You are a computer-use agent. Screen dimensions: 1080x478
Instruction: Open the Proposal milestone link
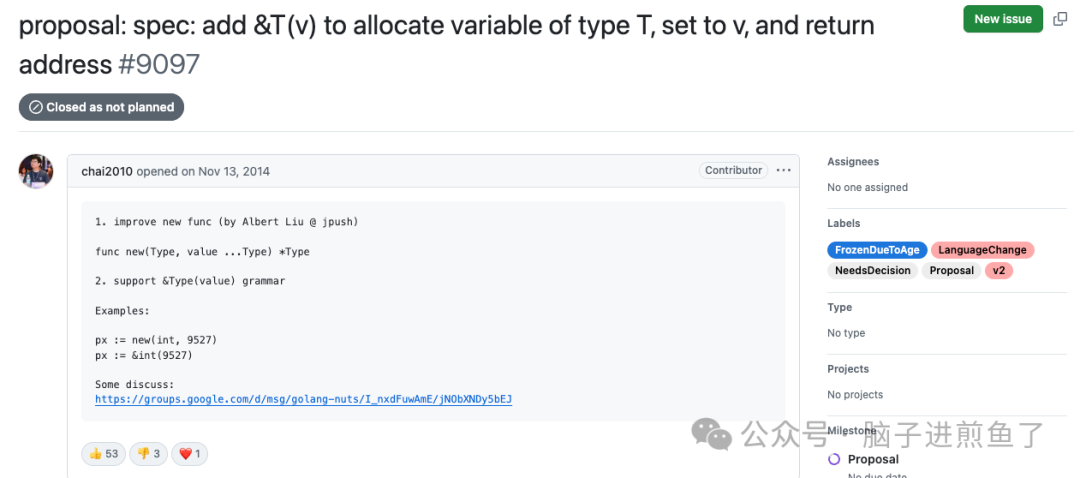coord(873,459)
